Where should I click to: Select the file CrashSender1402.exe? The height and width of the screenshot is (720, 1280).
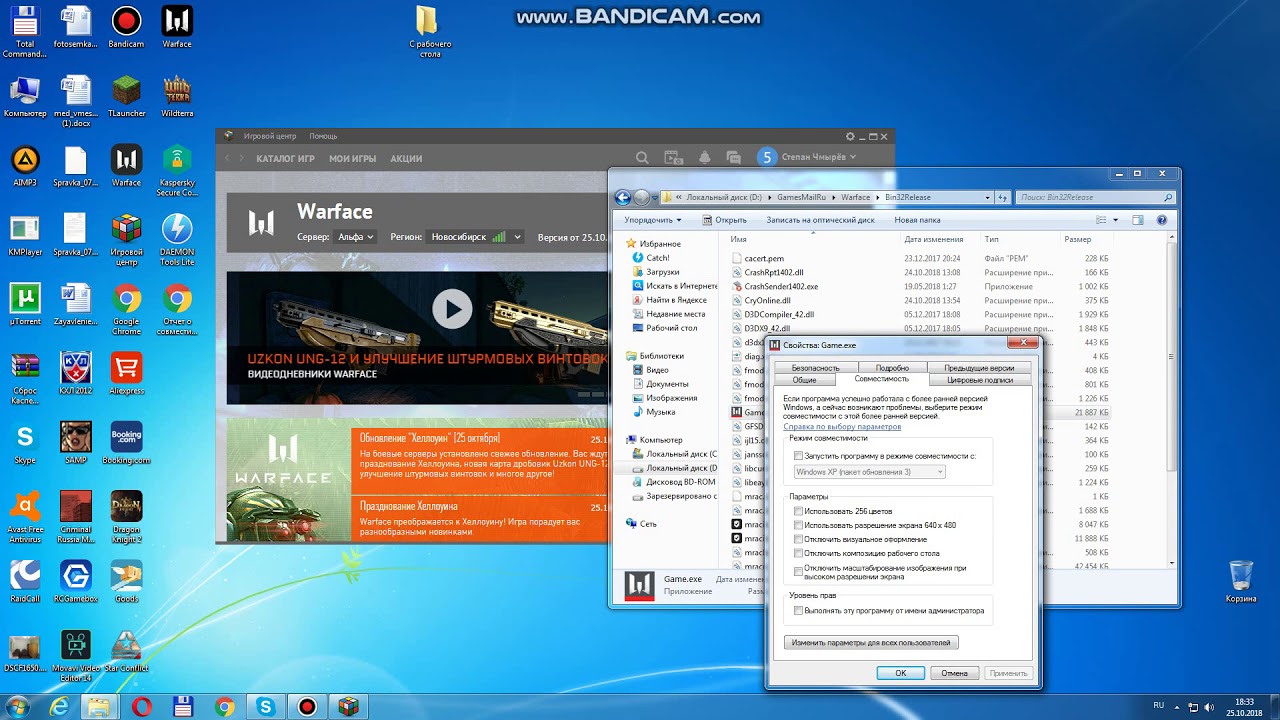[781, 286]
